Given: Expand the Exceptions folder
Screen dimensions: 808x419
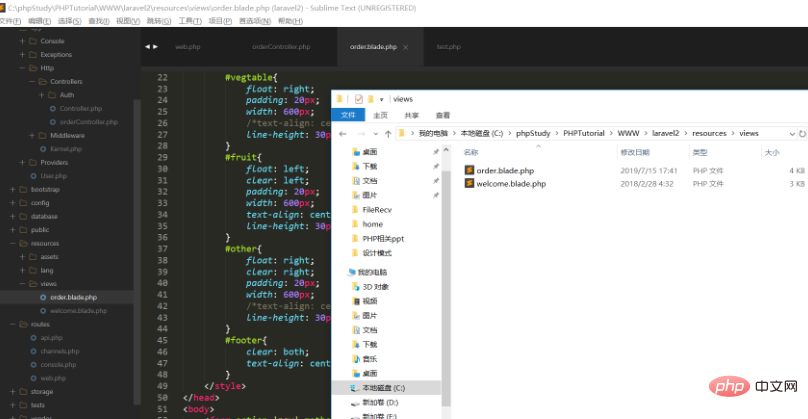Looking at the screenshot, I should [22, 55].
